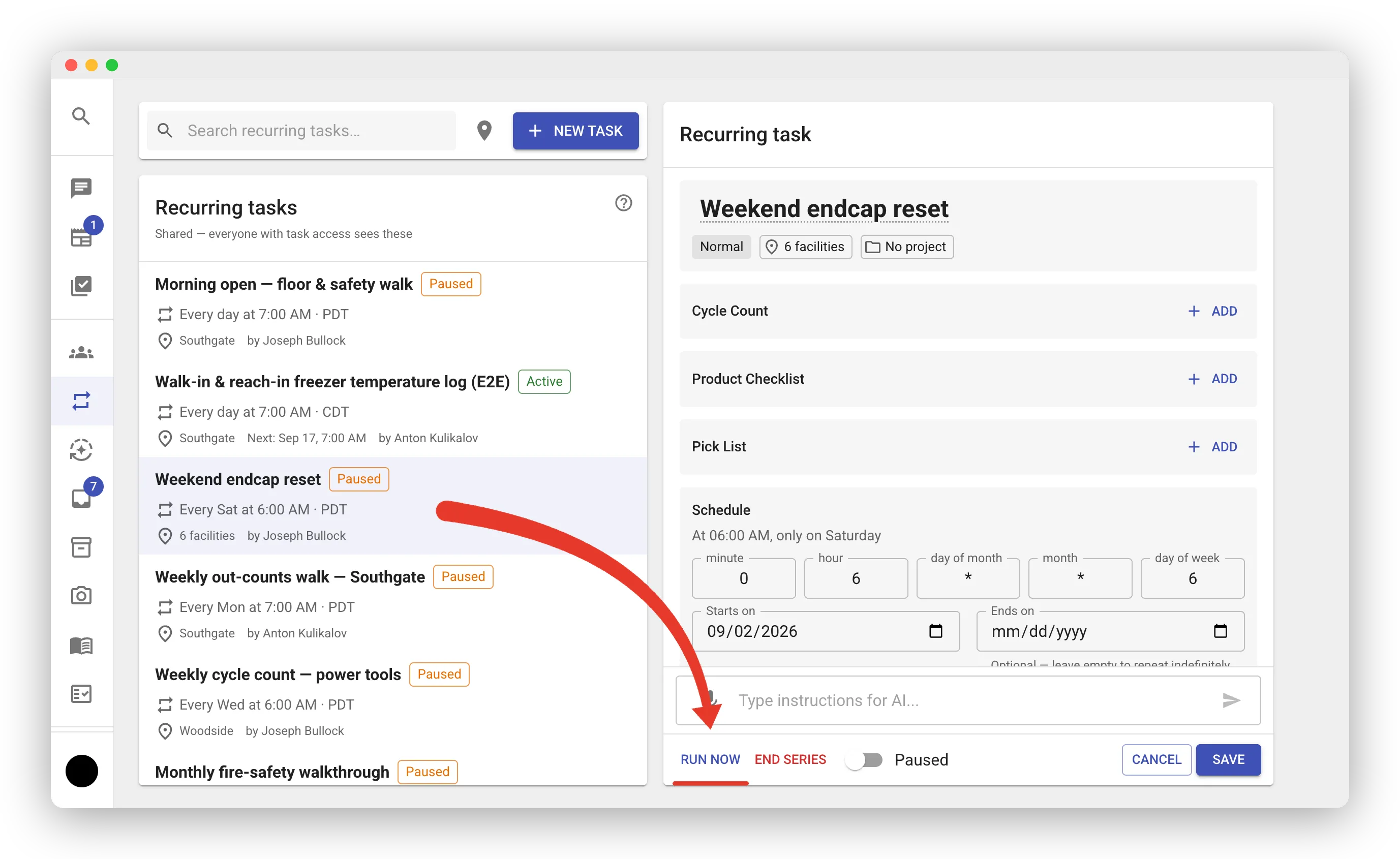Click Paused badge on Morning open task
1400x859 pixels.
point(450,284)
